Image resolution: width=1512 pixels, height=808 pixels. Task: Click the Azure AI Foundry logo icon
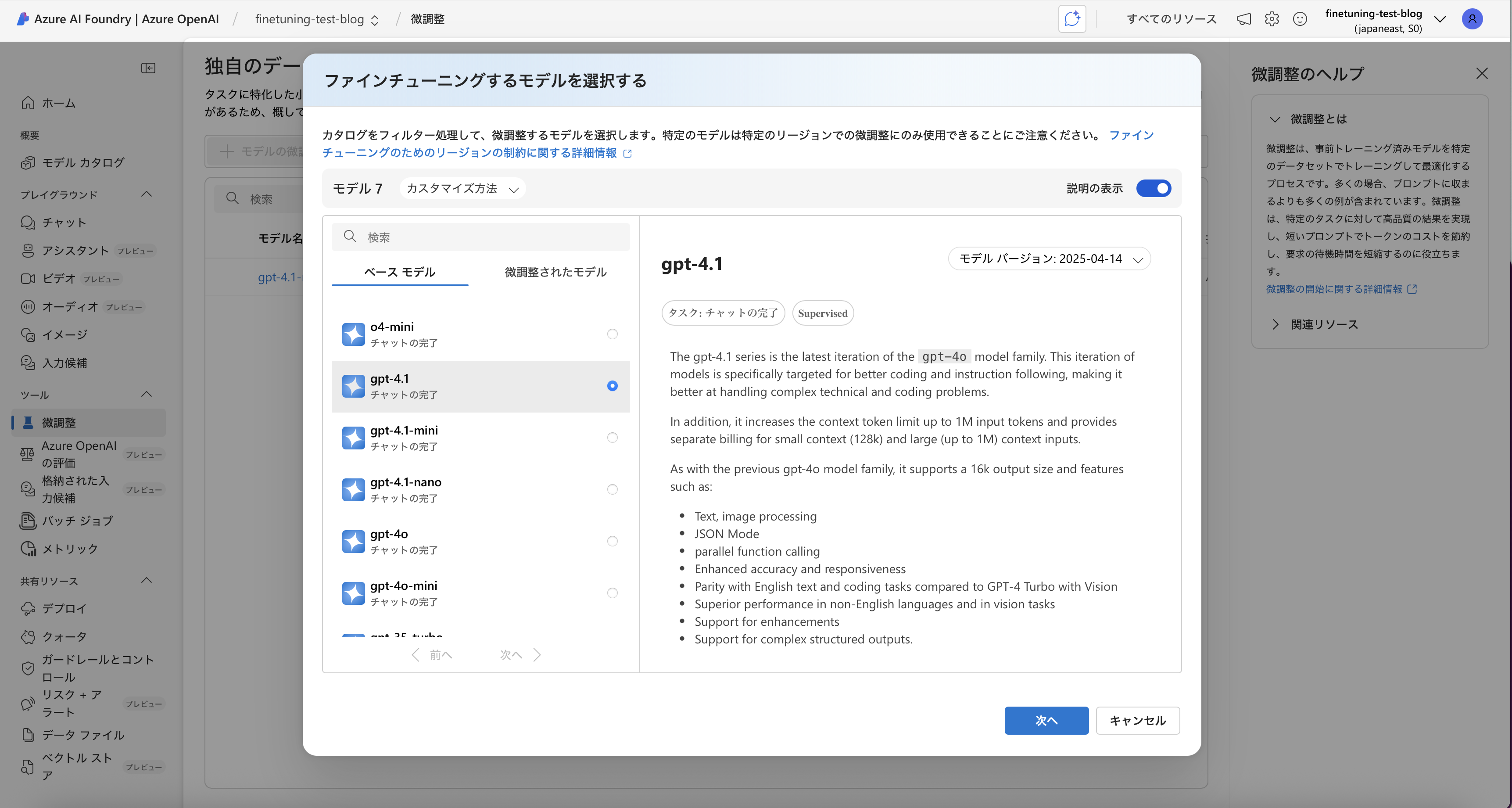click(22, 19)
